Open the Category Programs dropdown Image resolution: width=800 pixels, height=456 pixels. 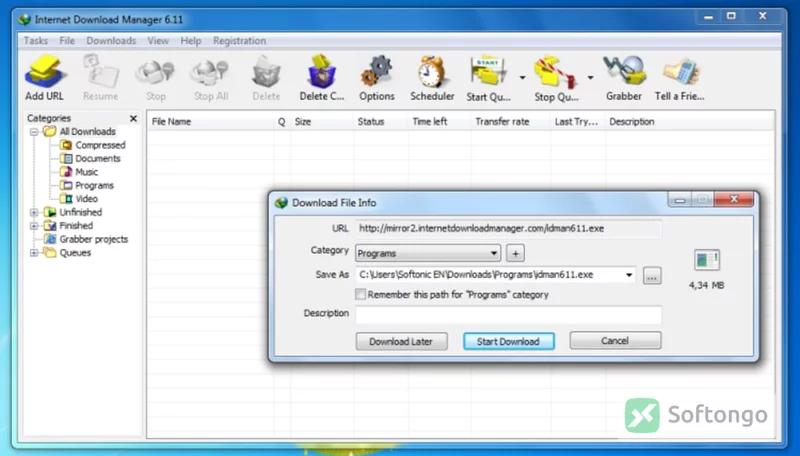pyautogui.click(x=428, y=253)
